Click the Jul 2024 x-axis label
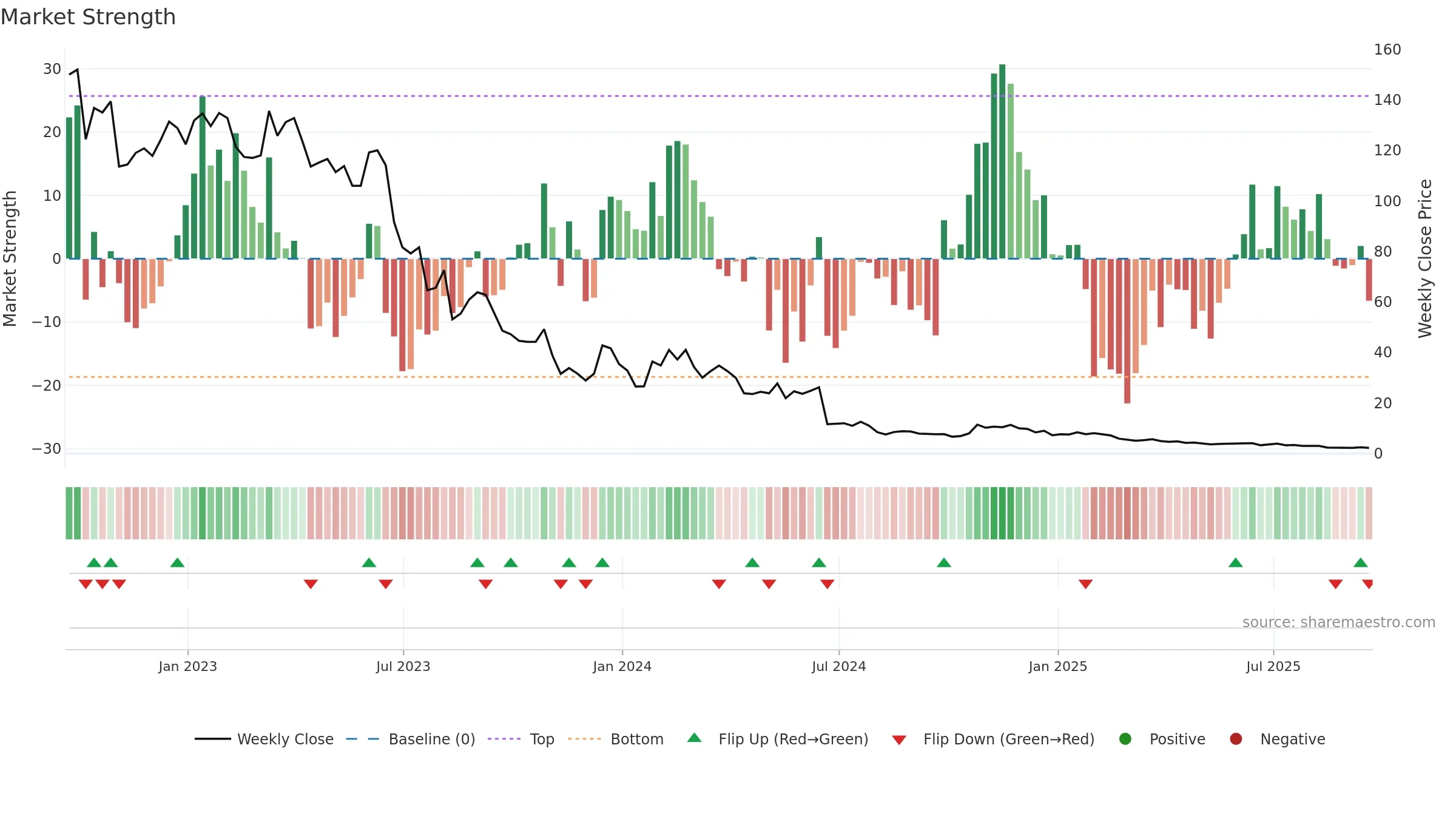The width and height of the screenshot is (1456, 819). 839,667
